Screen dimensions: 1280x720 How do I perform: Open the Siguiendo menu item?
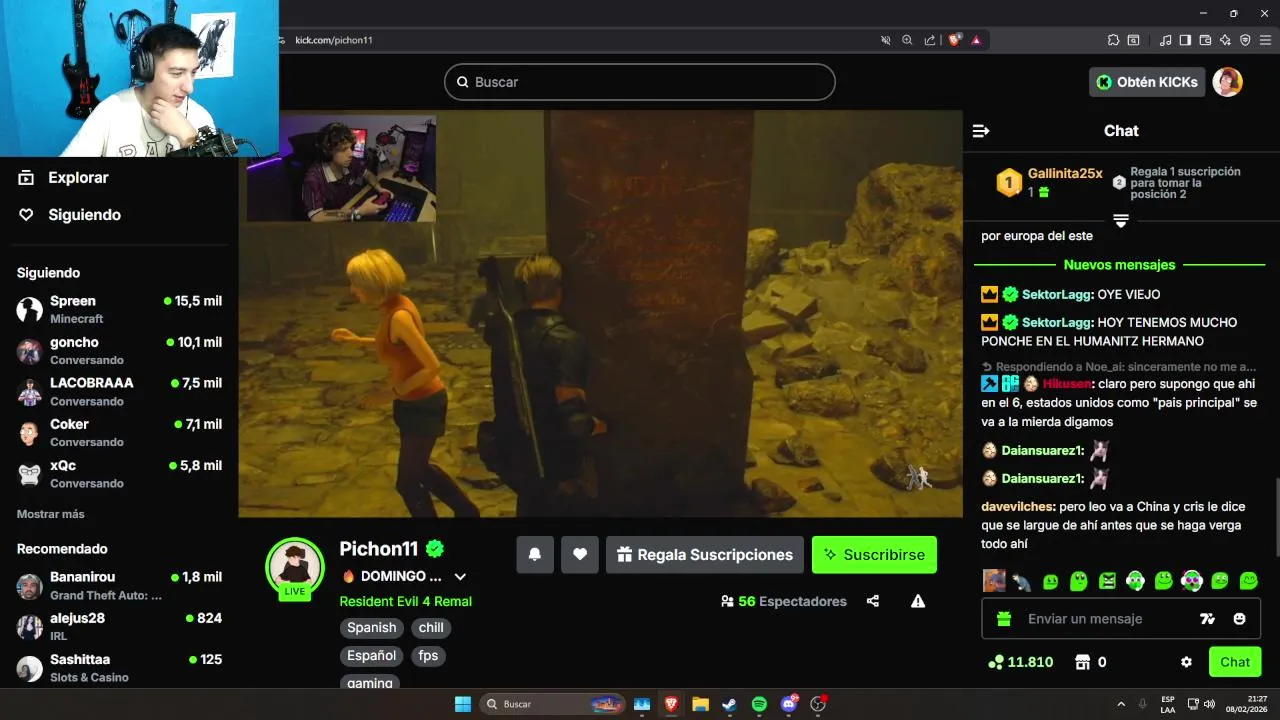69,215
